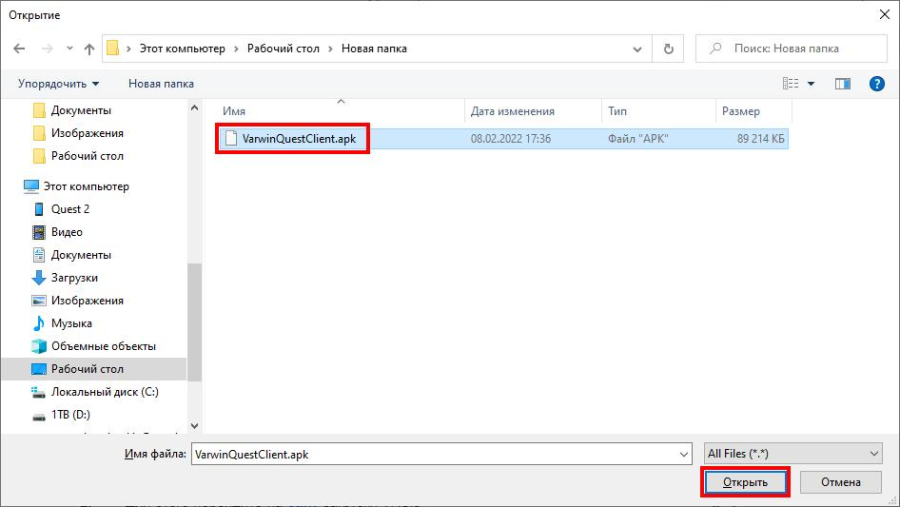Screen dimensions: 900x507
Task: Expand the Упорядочить dropdown menu
Action: 59,84
